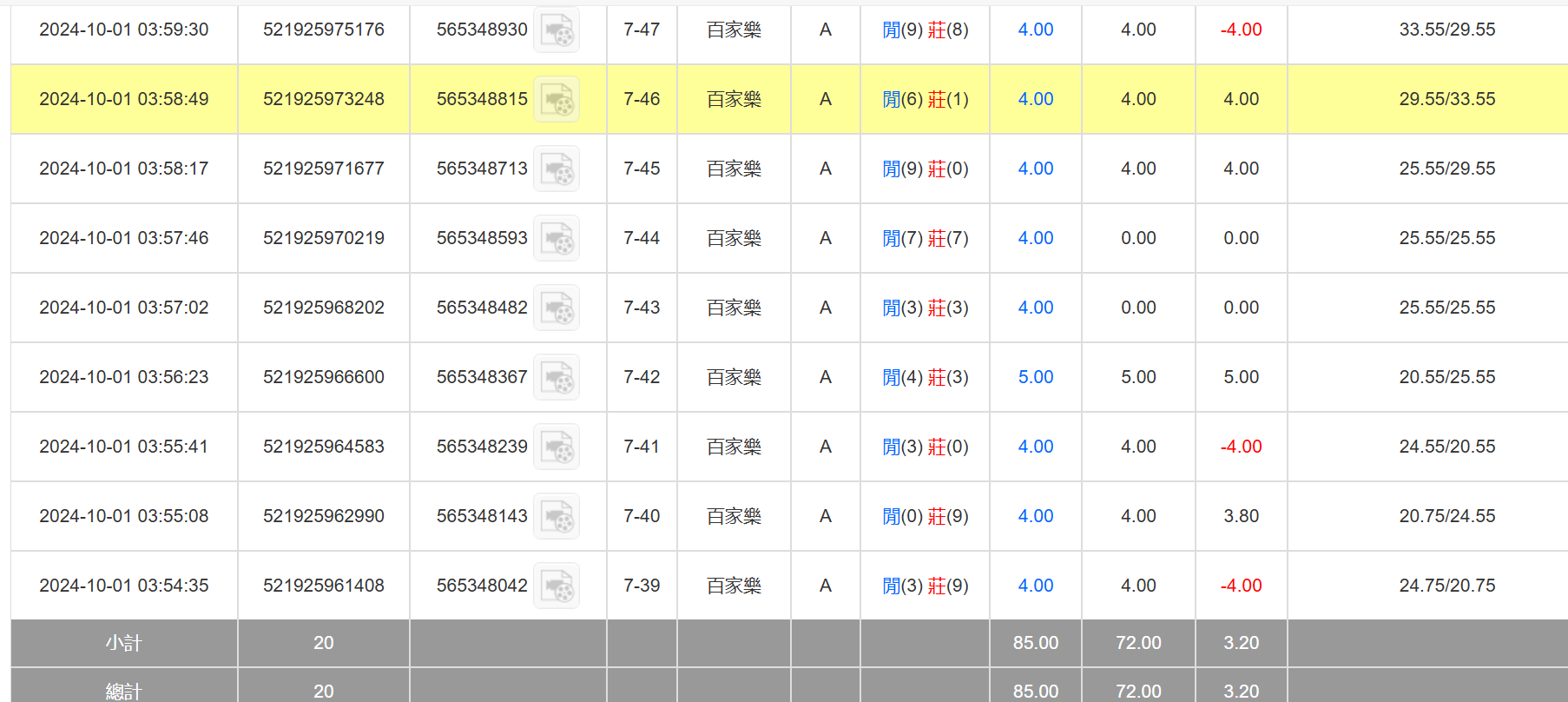The height and width of the screenshot is (702, 1568).
Task: Launch replay icon for round 565348042
Action: pyautogui.click(x=556, y=586)
